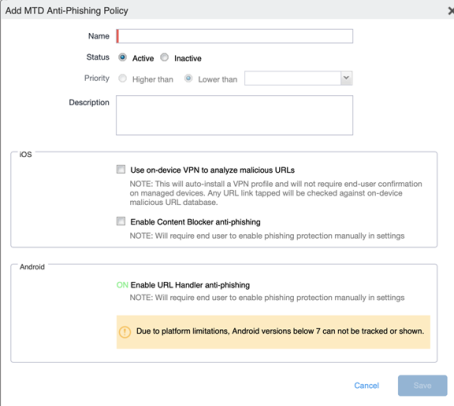The height and width of the screenshot is (406, 454).
Task: Click the Cancel link
Action: coord(366,386)
